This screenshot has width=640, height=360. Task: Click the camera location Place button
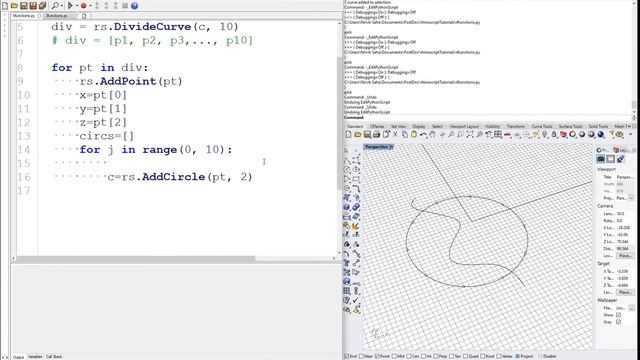(624, 256)
